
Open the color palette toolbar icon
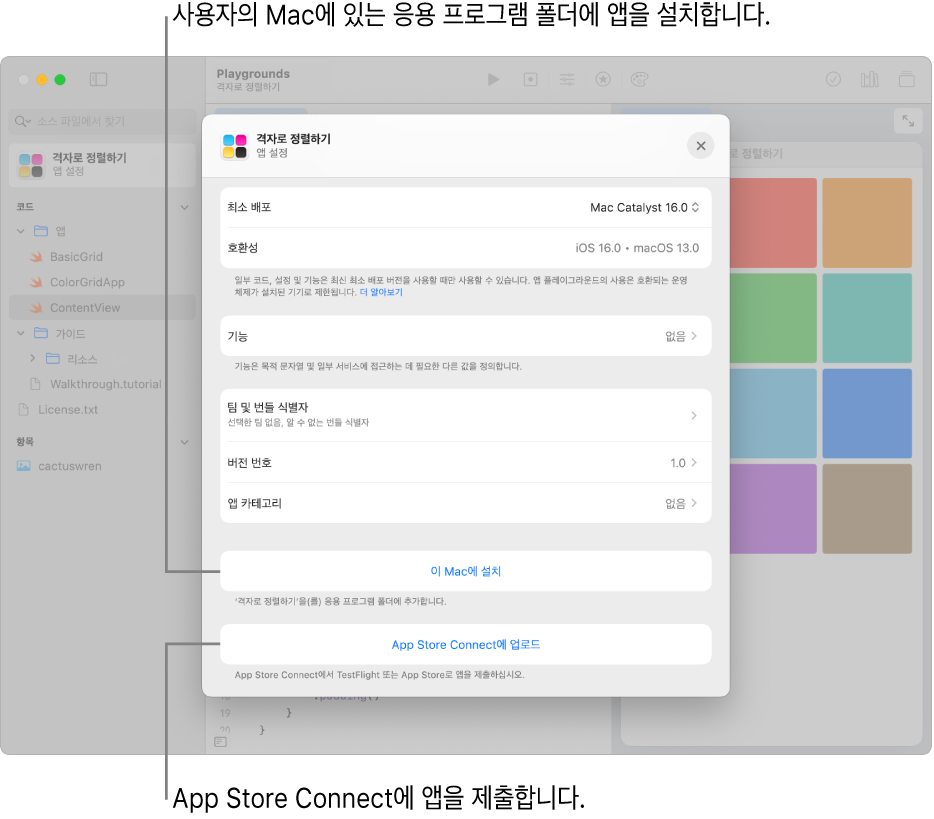click(639, 79)
